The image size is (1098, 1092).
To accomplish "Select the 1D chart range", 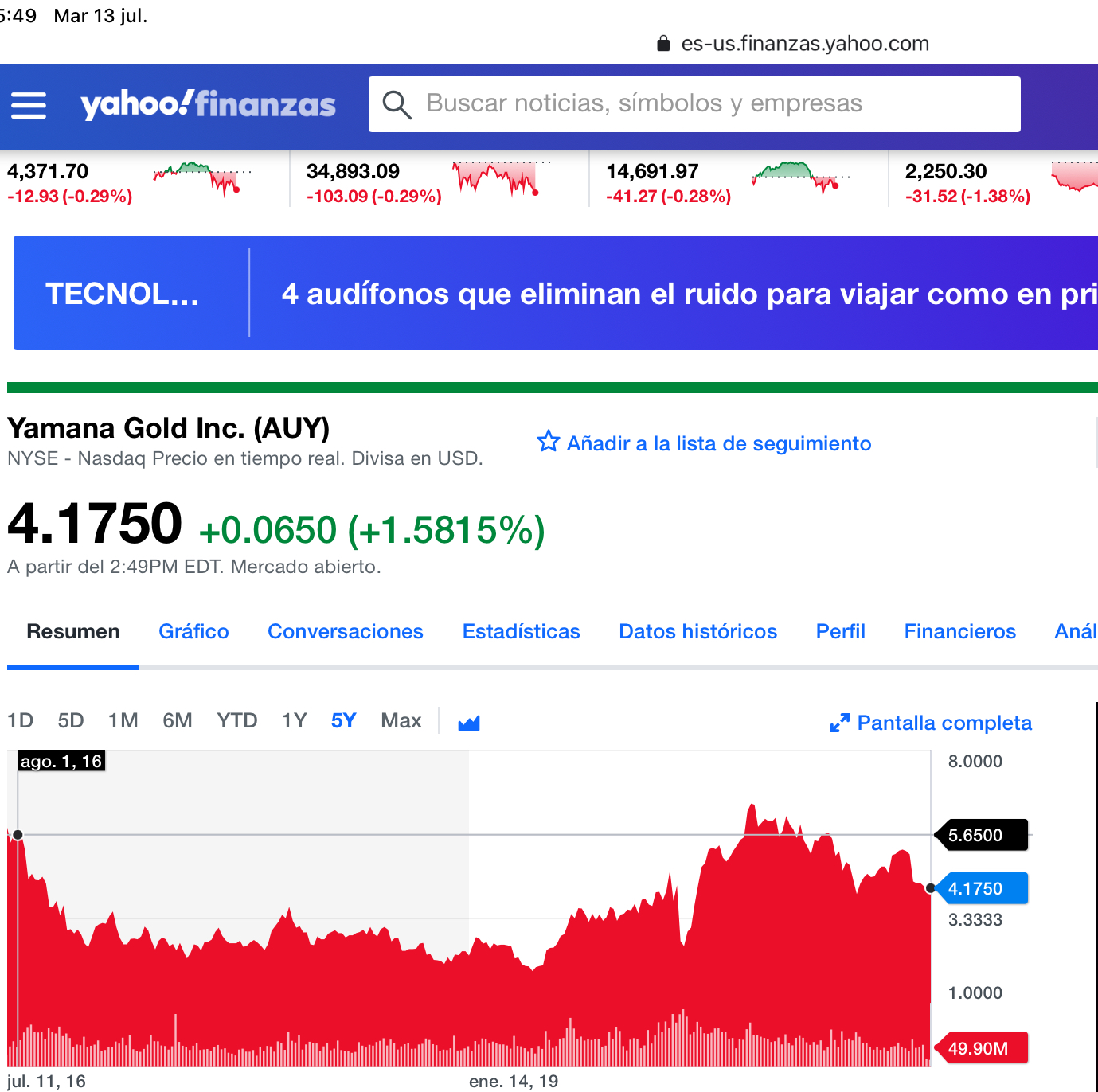I will click(21, 721).
